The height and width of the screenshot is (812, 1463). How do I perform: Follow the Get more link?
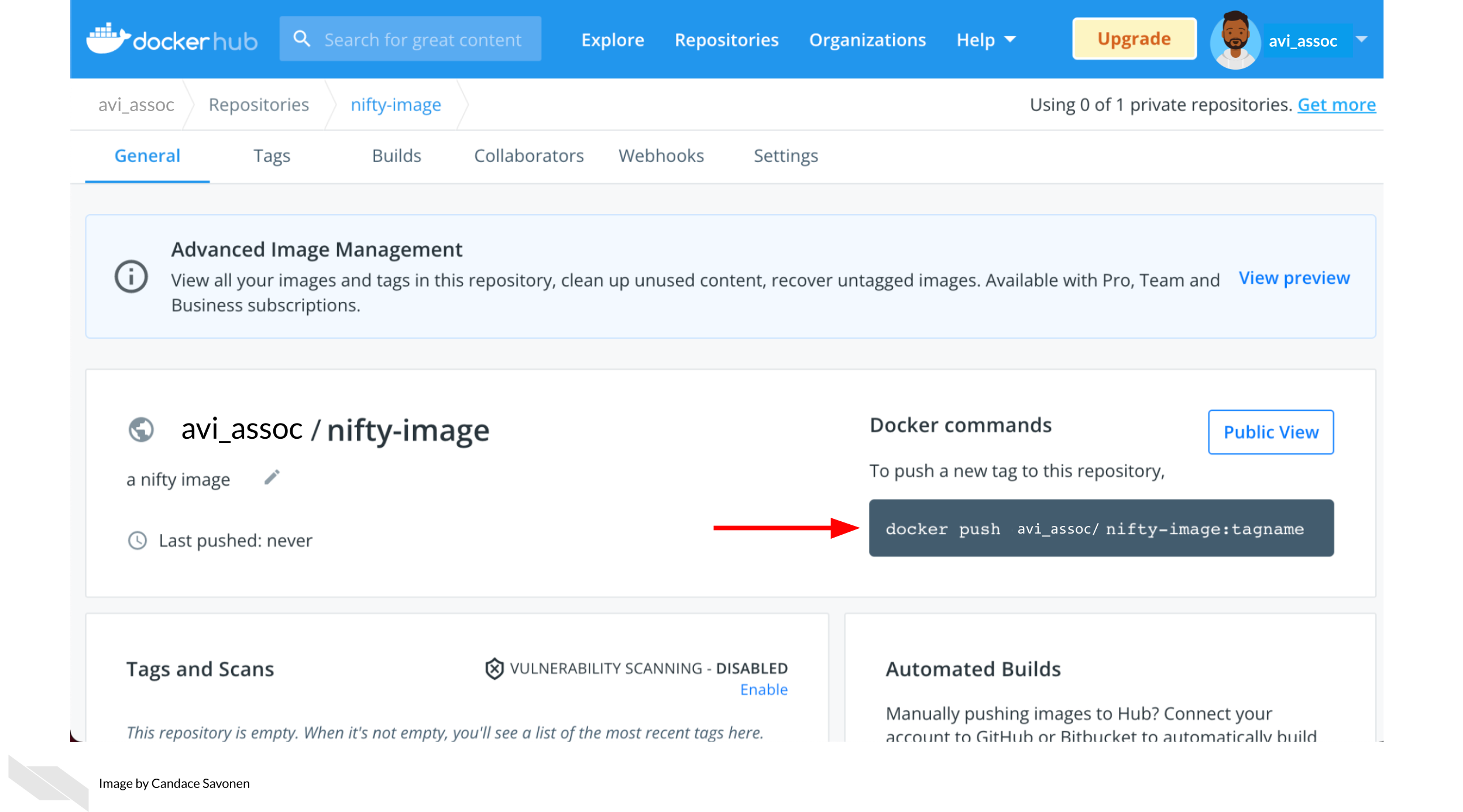click(1337, 105)
